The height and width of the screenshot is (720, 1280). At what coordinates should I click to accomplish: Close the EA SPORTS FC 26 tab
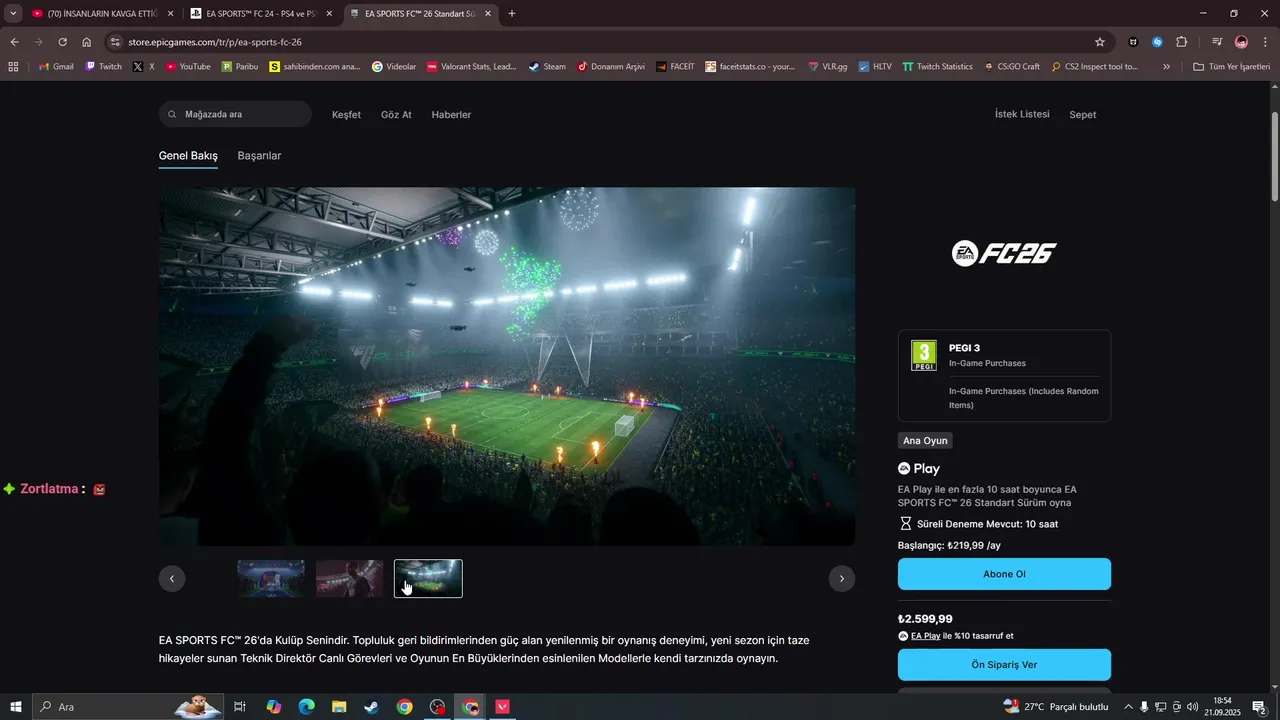(x=487, y=14)
